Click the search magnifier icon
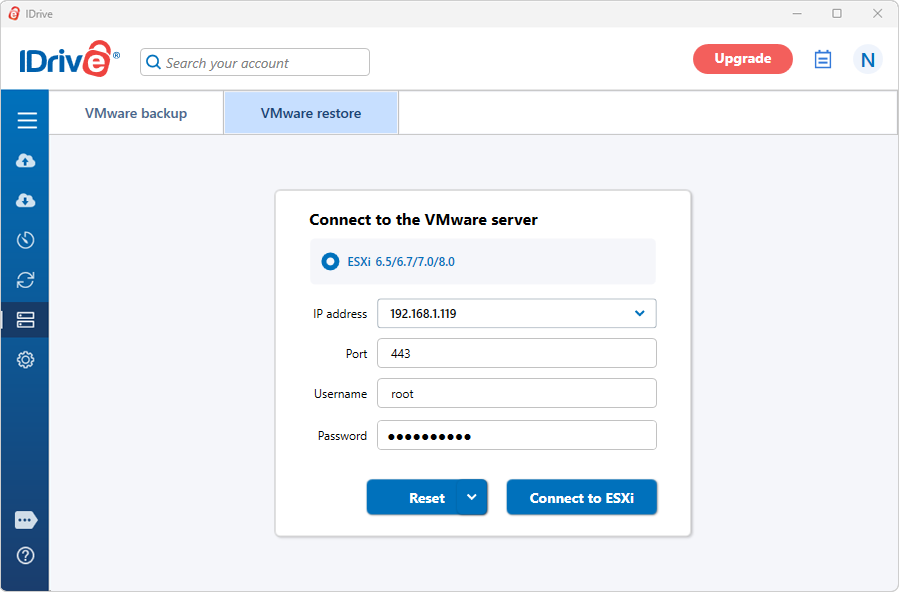 pyautogui.click(x=153, y=62)
